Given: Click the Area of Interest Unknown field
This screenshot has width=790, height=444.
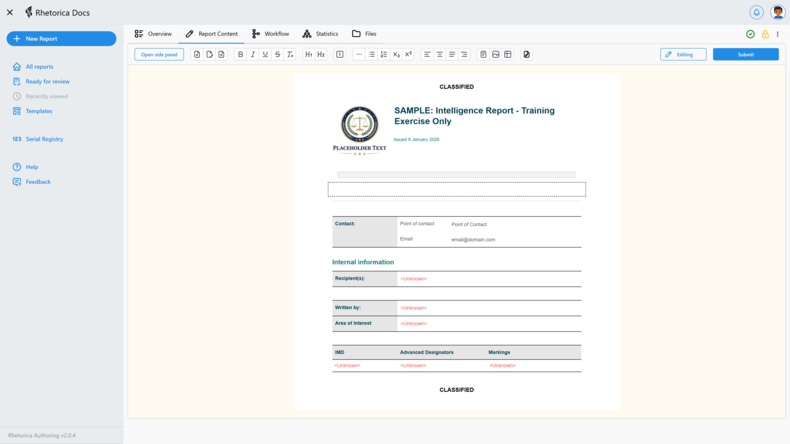Looking at the screenshot, I should point(414,324).
